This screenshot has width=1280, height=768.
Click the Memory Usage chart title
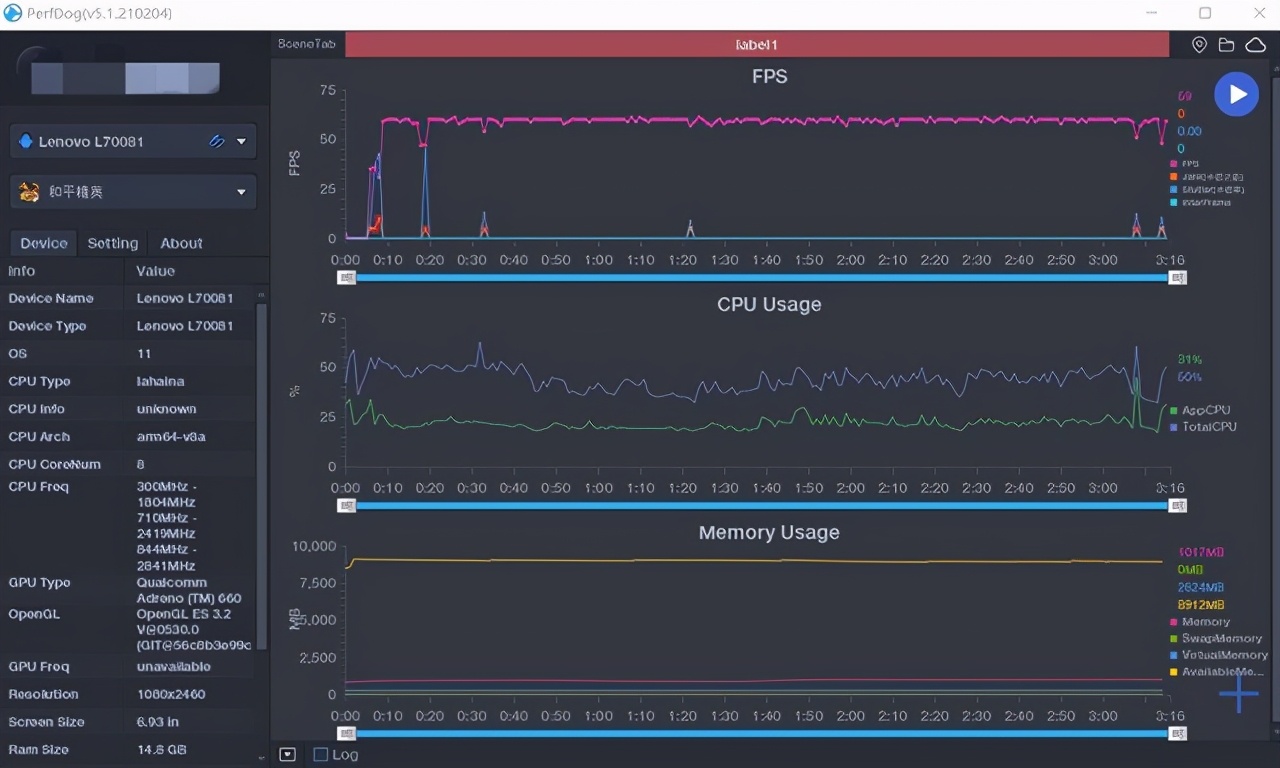coord(769,533)
